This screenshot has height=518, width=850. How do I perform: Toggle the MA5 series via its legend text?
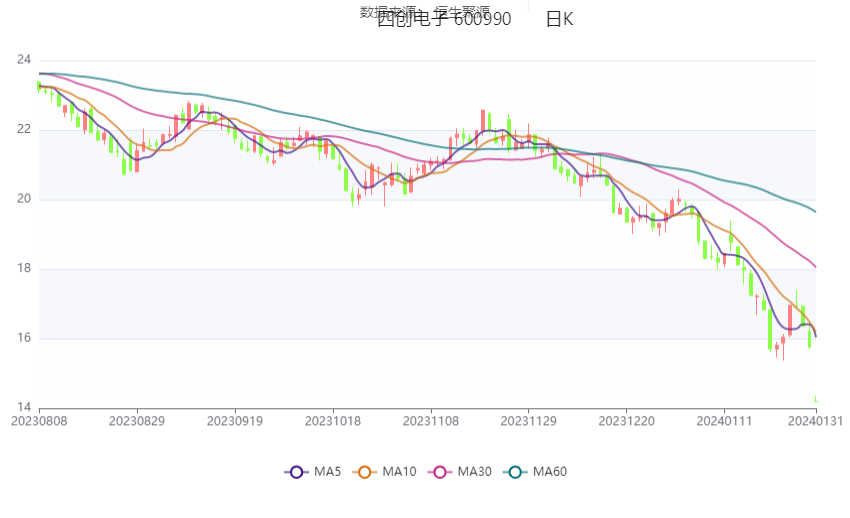click(x=327, y=472)
